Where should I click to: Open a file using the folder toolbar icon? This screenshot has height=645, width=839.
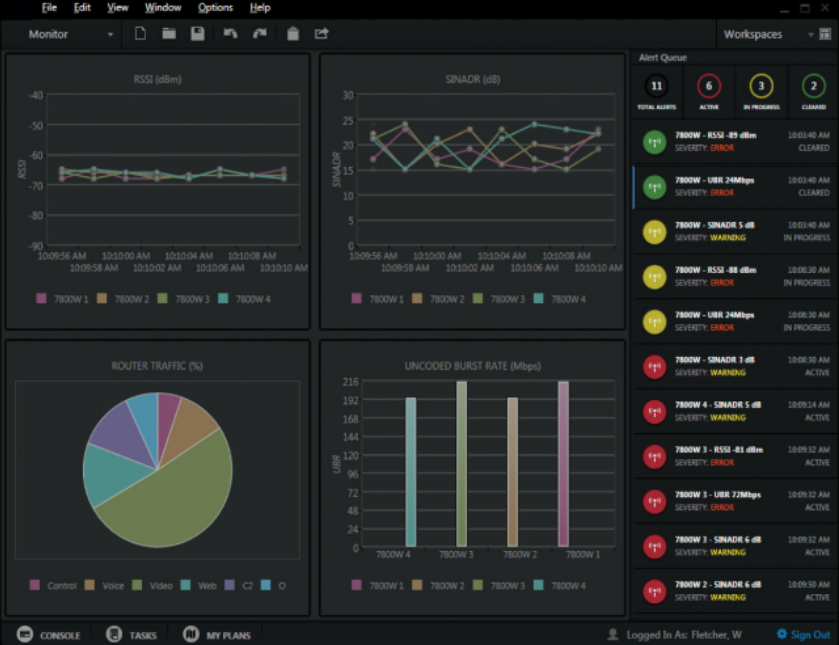click(168, 33)
